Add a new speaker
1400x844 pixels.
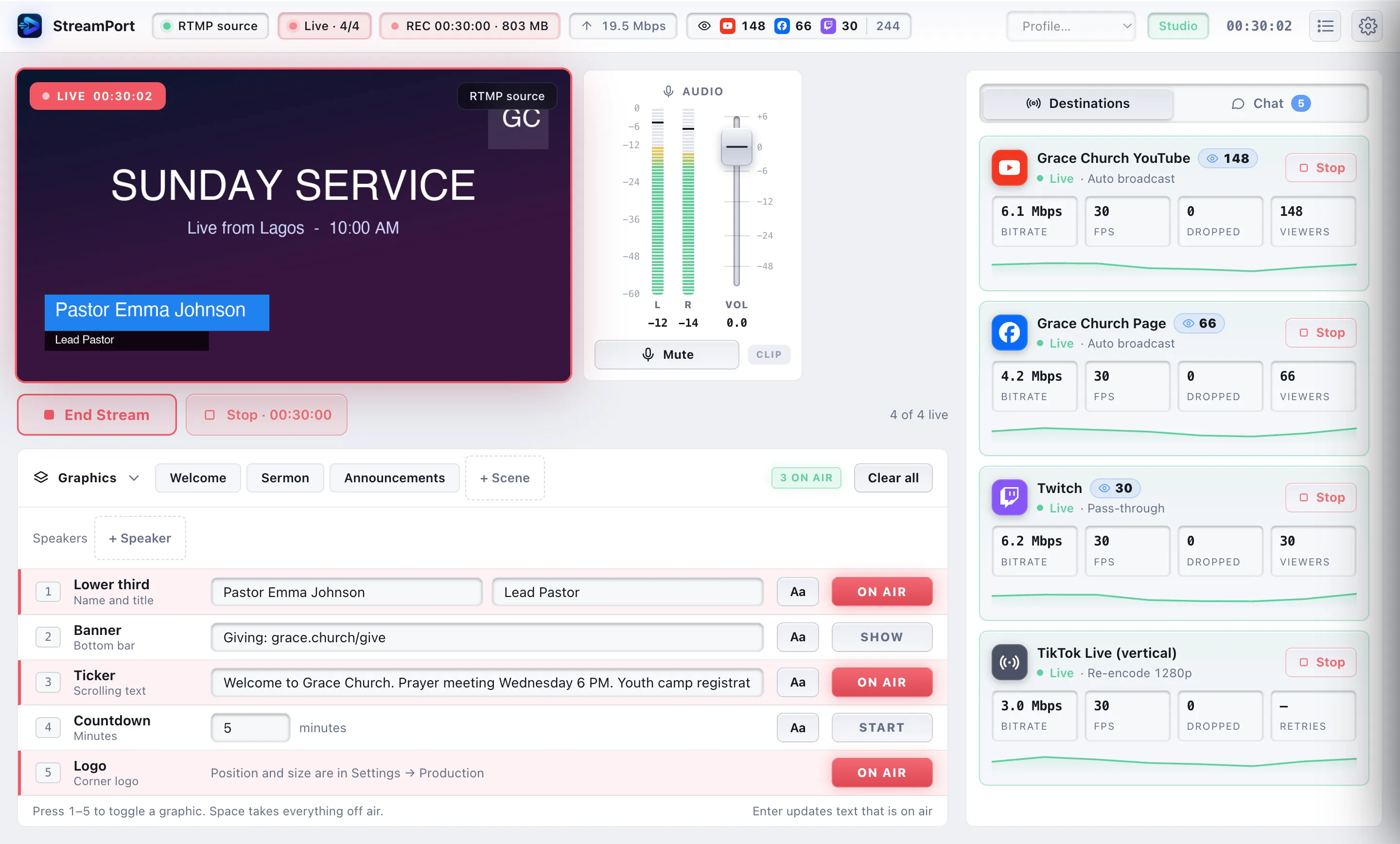(140, 538)
